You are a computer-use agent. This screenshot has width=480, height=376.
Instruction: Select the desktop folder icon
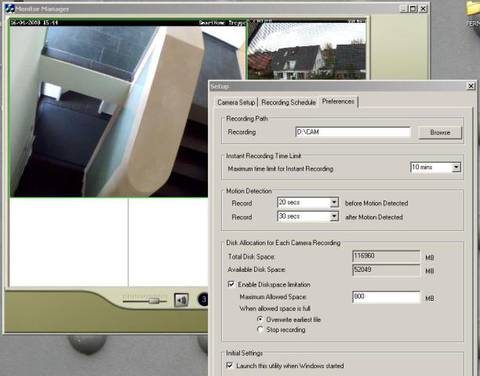(473, 8)
